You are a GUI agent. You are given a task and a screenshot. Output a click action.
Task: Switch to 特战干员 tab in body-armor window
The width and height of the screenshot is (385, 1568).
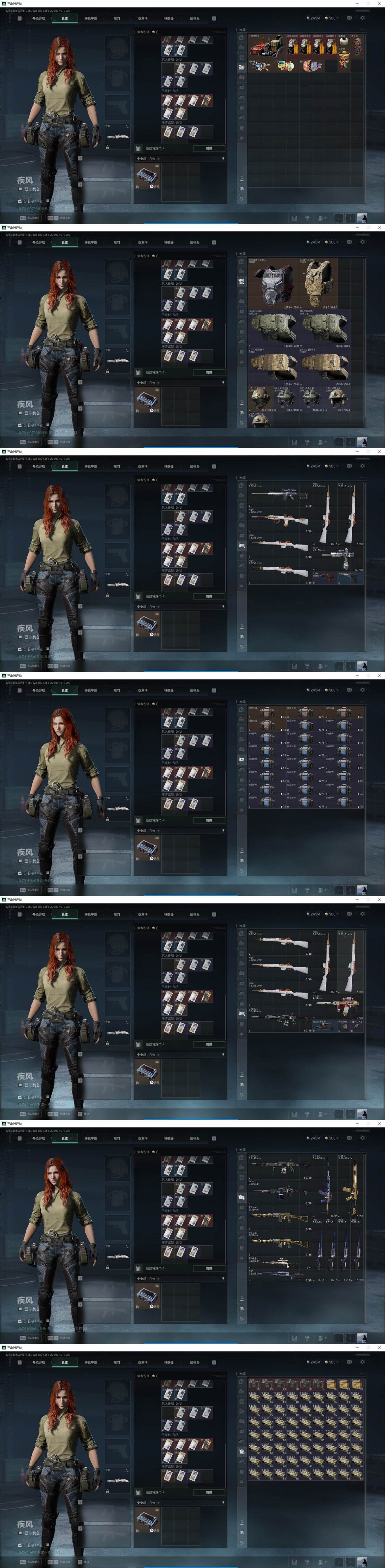point(90,242)
